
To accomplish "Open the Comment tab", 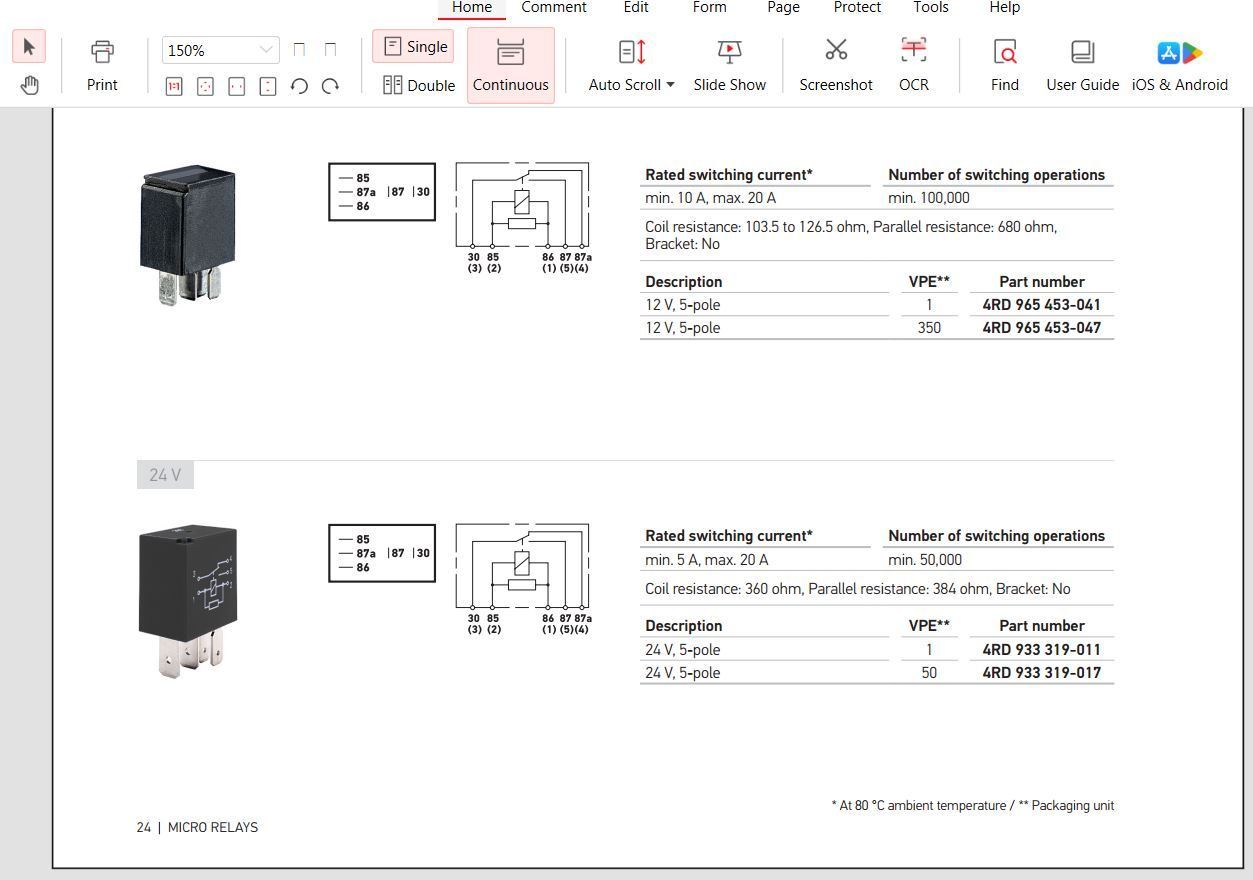I will [553, 8].
